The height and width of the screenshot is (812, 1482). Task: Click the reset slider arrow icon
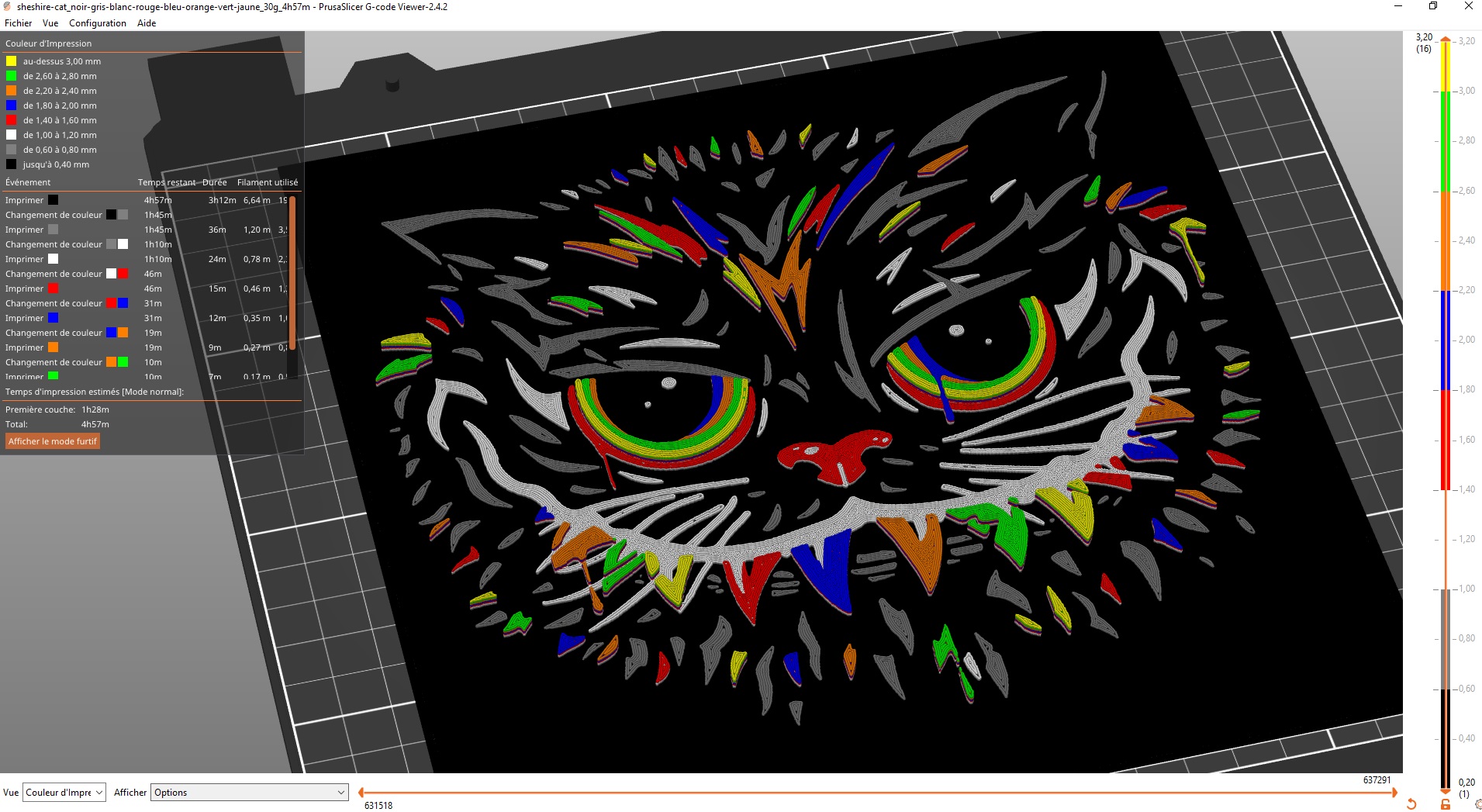(1411, 804)
